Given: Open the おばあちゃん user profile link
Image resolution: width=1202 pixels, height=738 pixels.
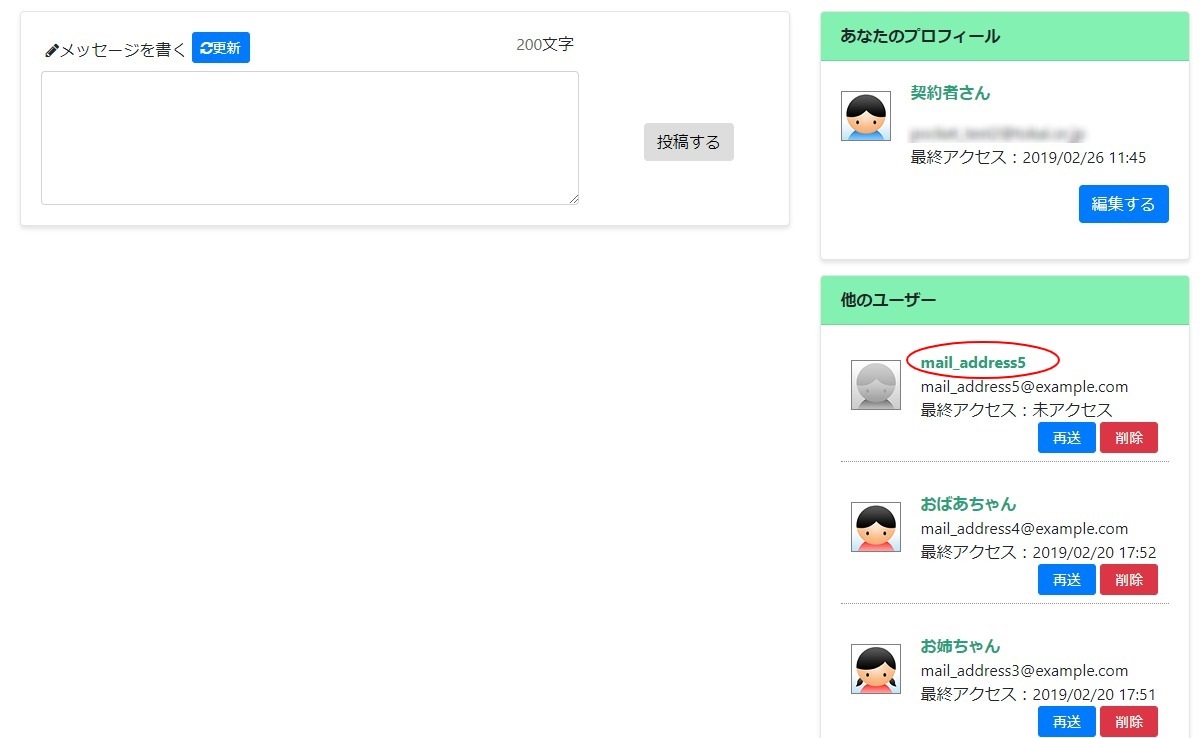Looking at the screenshot, I should tap(967, 503).
